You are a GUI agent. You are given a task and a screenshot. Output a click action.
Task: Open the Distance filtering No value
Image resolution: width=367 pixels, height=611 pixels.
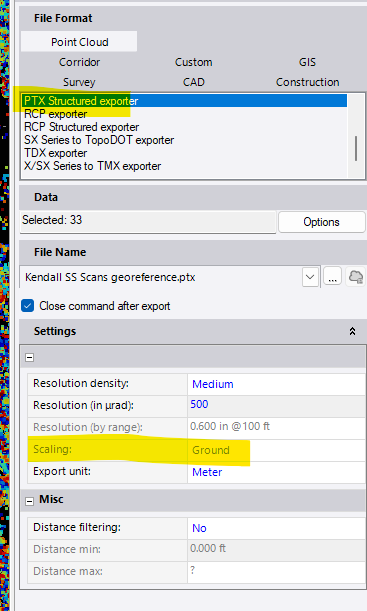click(276, 528)
